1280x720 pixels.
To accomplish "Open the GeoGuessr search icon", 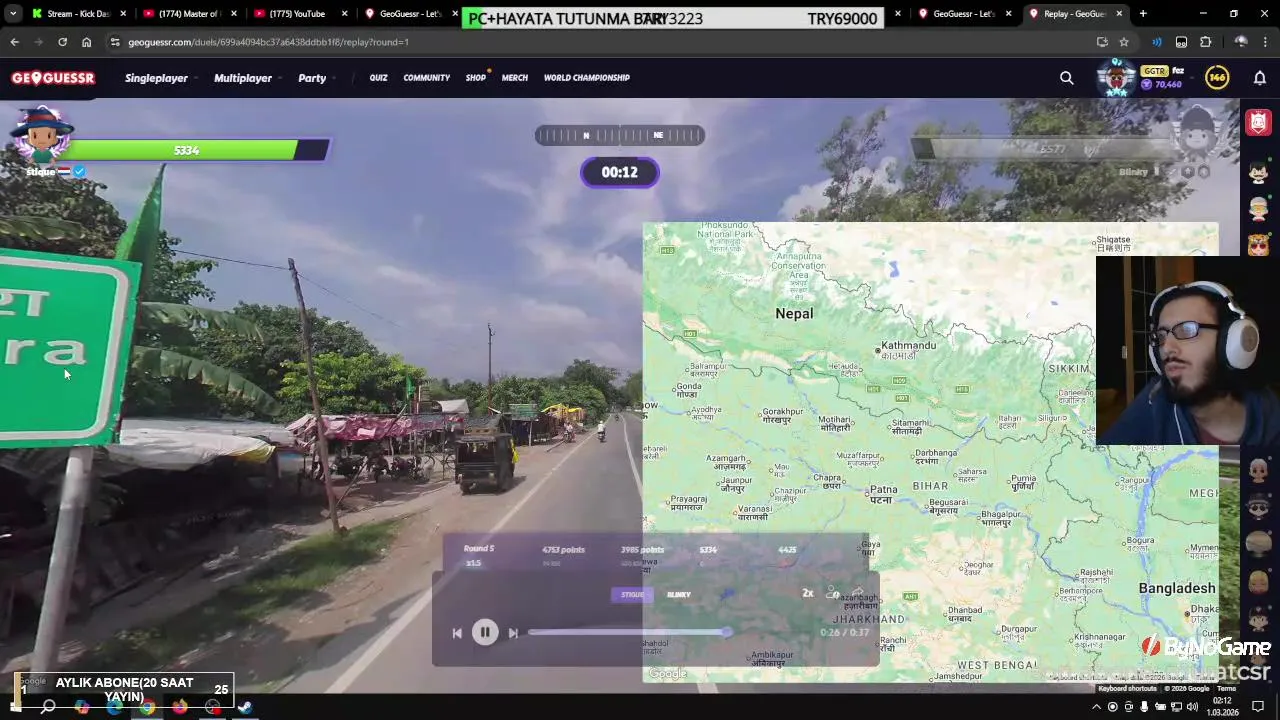I will pos(1067,78).
